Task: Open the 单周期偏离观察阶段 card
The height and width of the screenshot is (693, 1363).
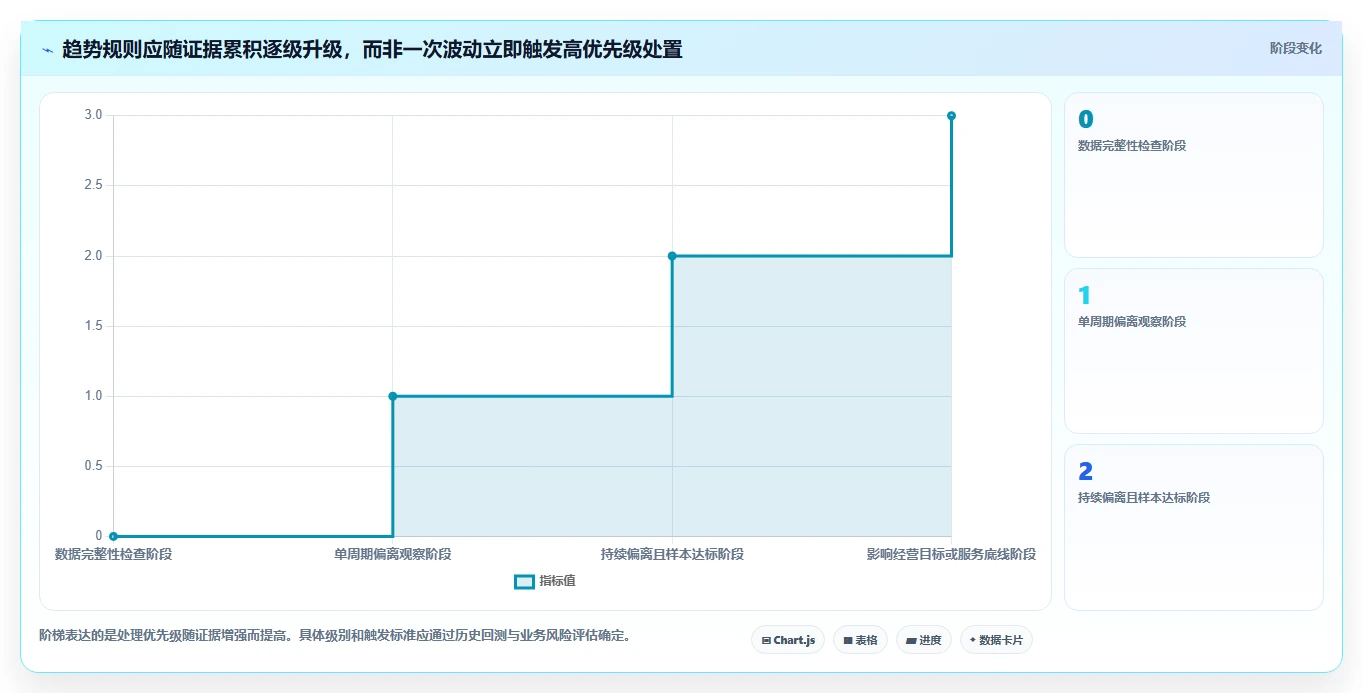Action: 1194,351
